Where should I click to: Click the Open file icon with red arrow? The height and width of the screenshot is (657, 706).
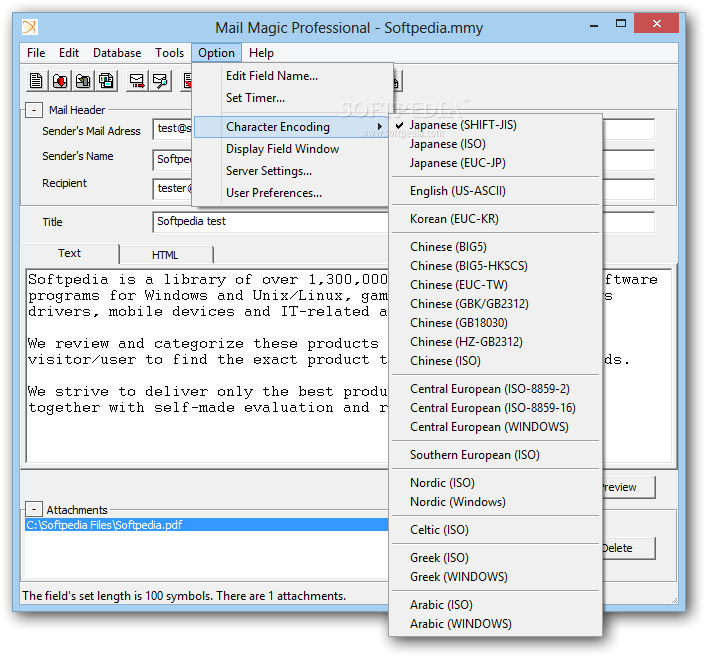tap(60, 81)
